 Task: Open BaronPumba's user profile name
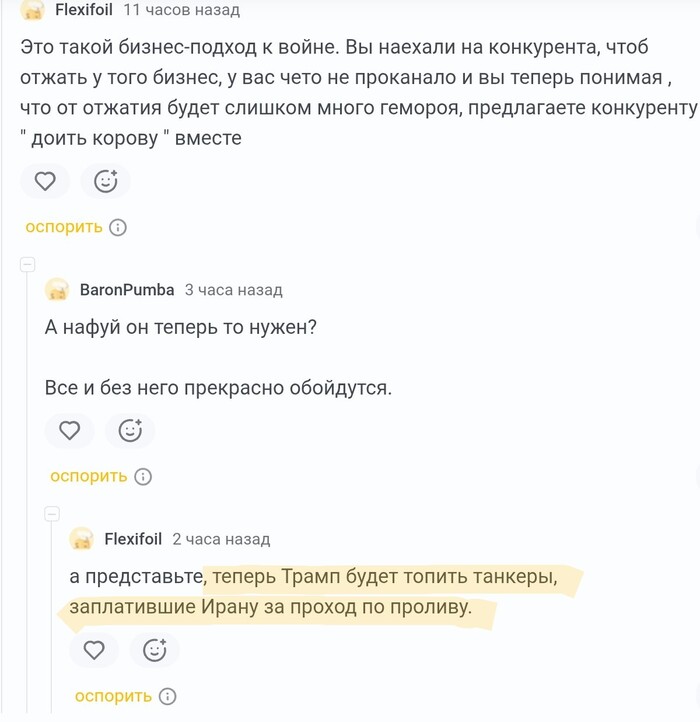click(x=127, y=290)
